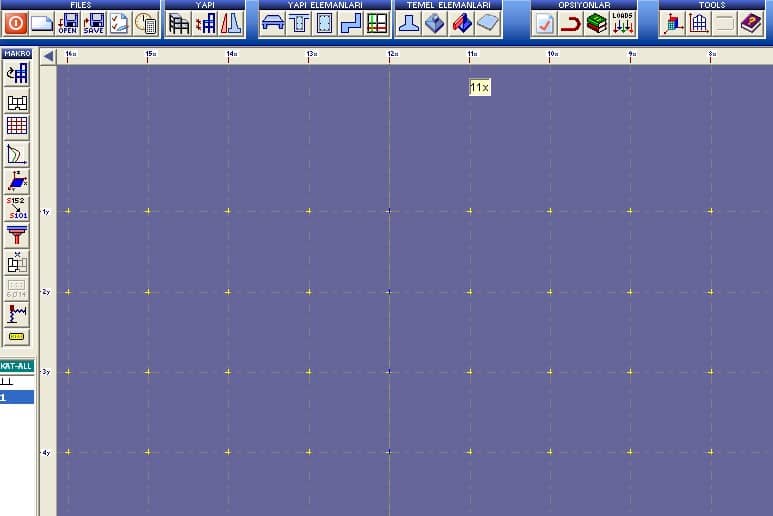
Task: Open the book icon in Tools
Action: (751, 24)
